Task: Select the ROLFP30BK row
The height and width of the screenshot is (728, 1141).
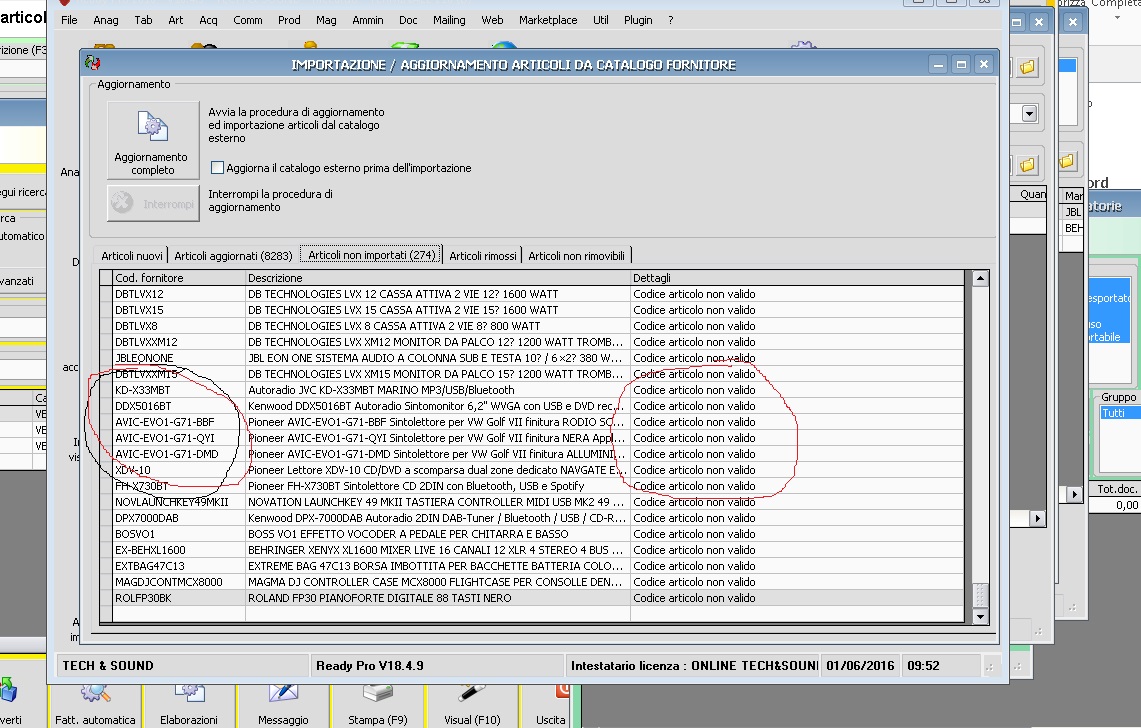Action: click(538, 598)
